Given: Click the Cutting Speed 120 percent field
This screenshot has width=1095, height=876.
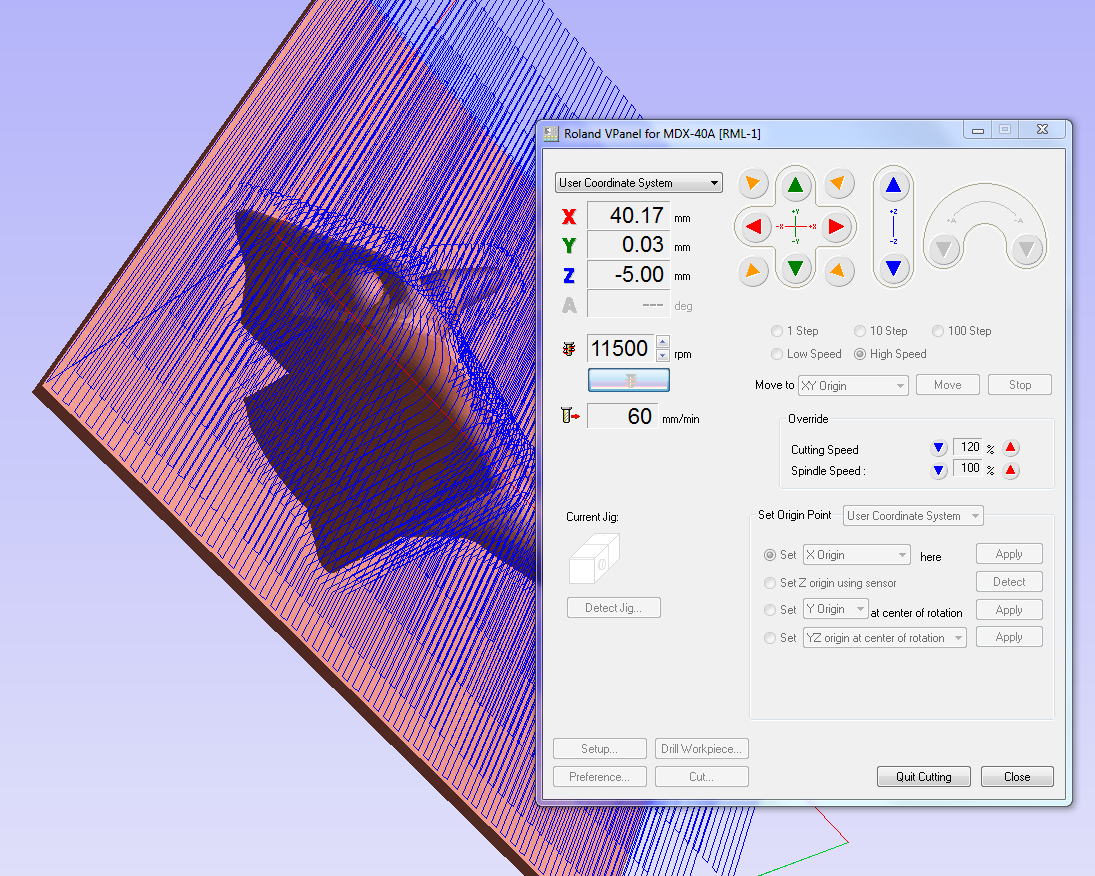Looking at the screenshot, I should [x=969, y=447].
